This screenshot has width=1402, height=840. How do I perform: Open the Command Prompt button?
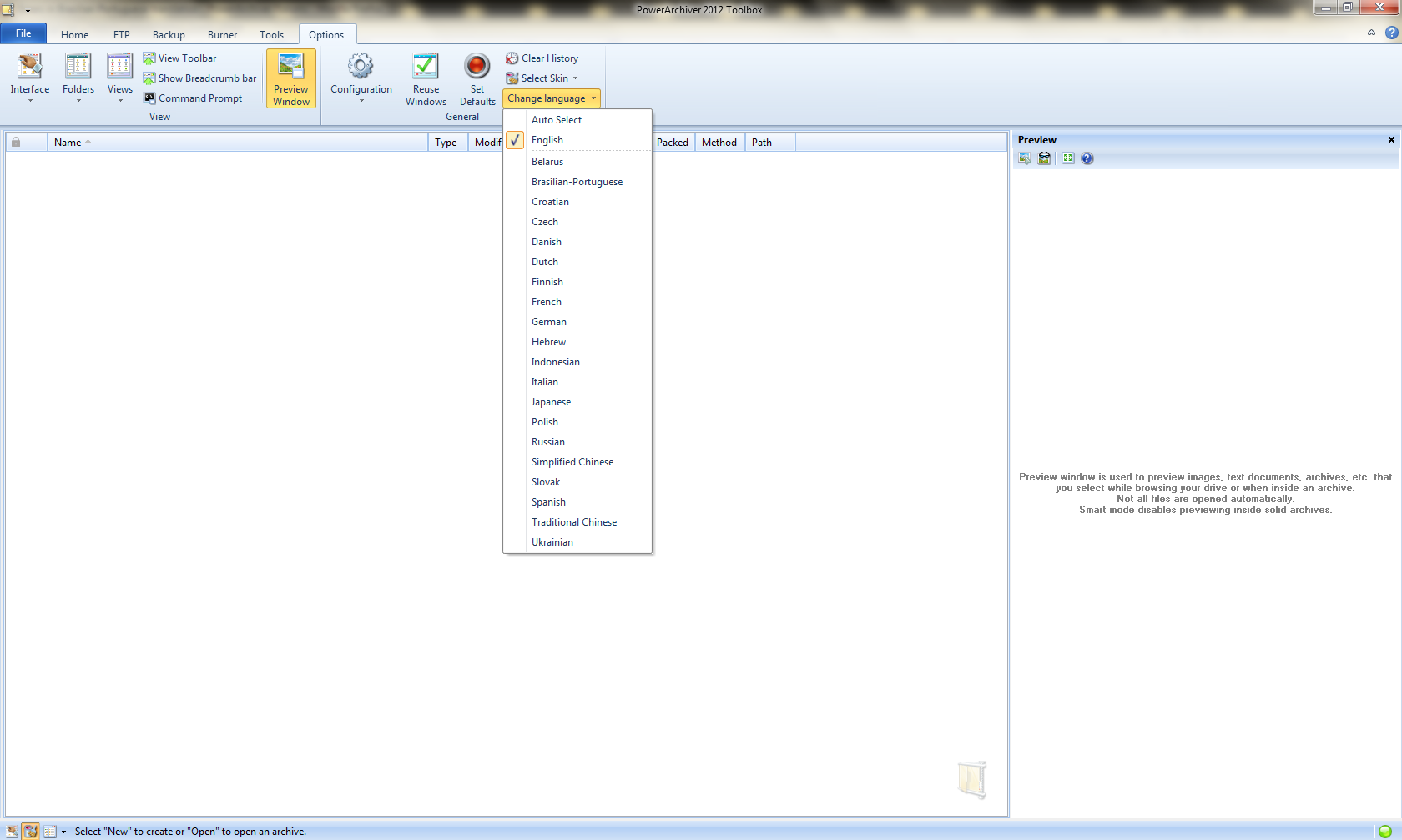[x=193, y=98]
